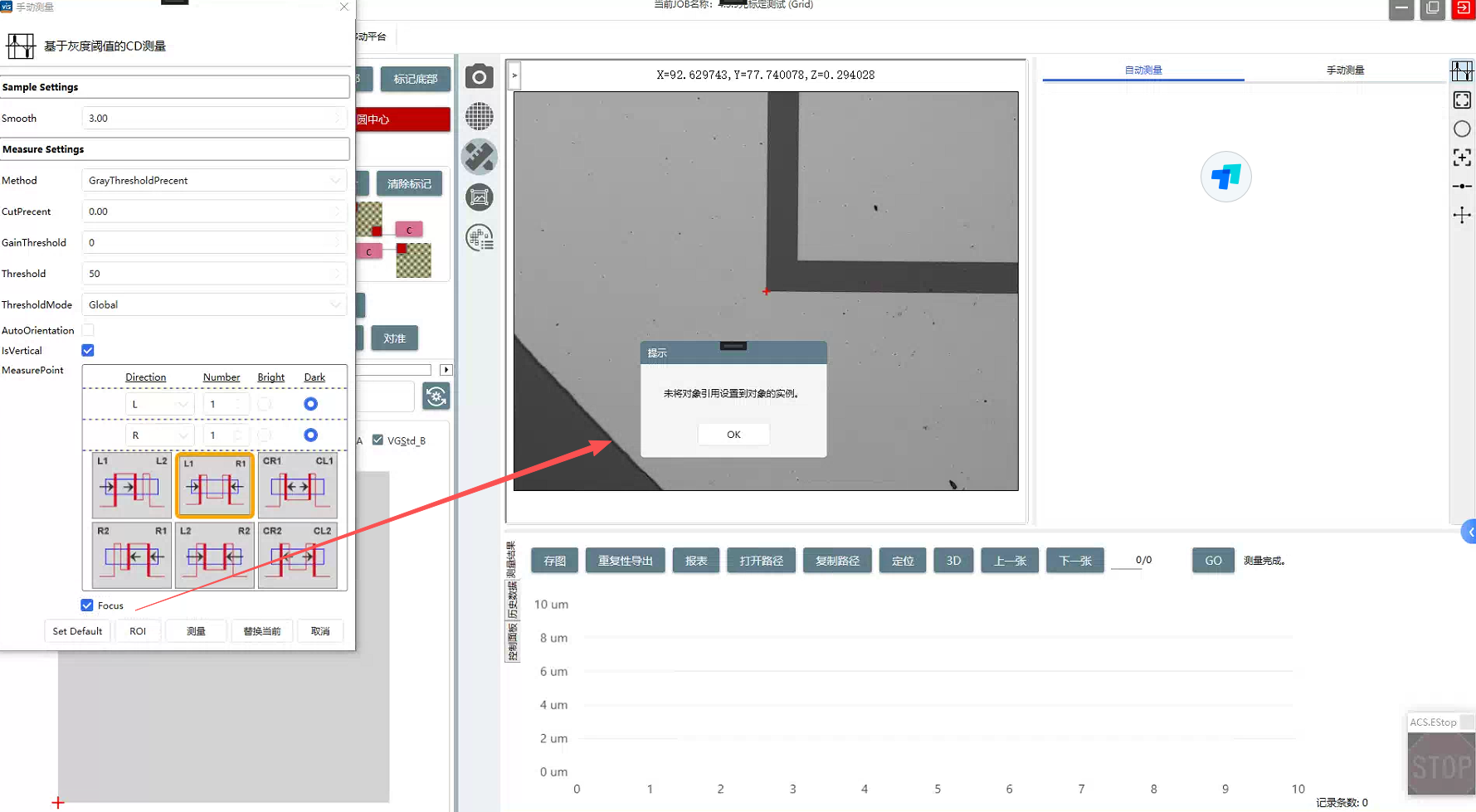Click the camera capture icon
The width and height of the screenshot is (1476, 812).
[x=479, y=77]
